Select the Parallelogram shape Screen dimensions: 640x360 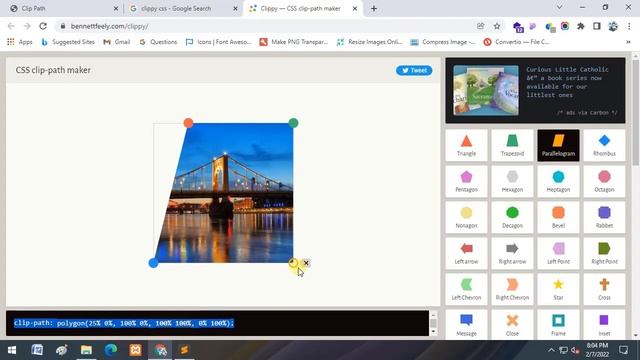pos(558,145)
